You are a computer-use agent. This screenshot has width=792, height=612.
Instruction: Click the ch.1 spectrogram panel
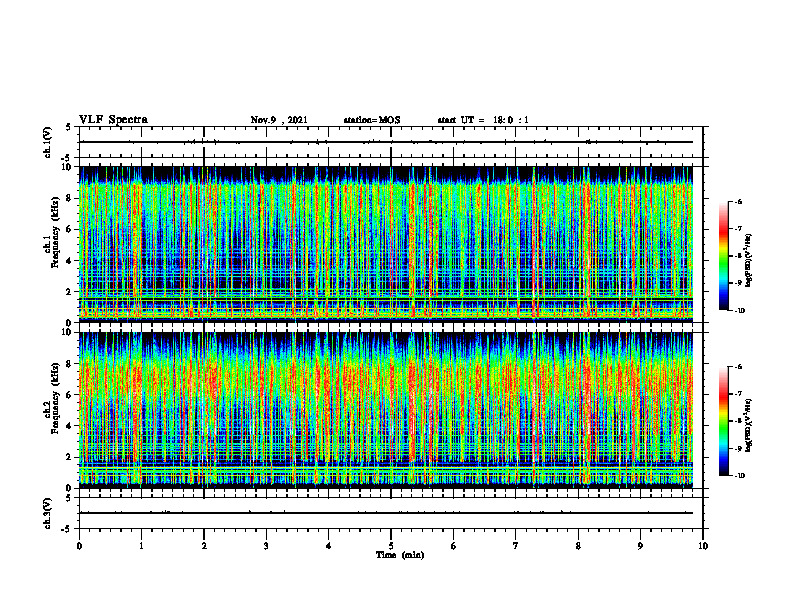point(386,244)
